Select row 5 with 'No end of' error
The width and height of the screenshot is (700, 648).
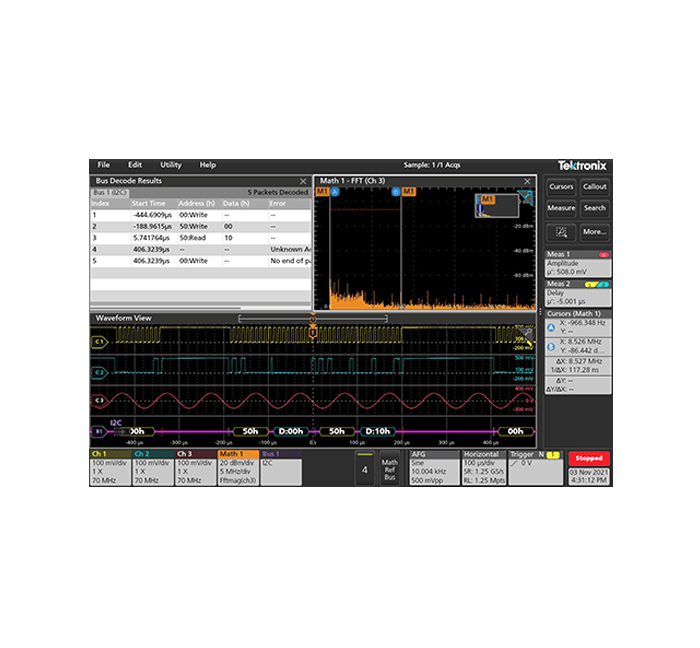pos(200,261)
